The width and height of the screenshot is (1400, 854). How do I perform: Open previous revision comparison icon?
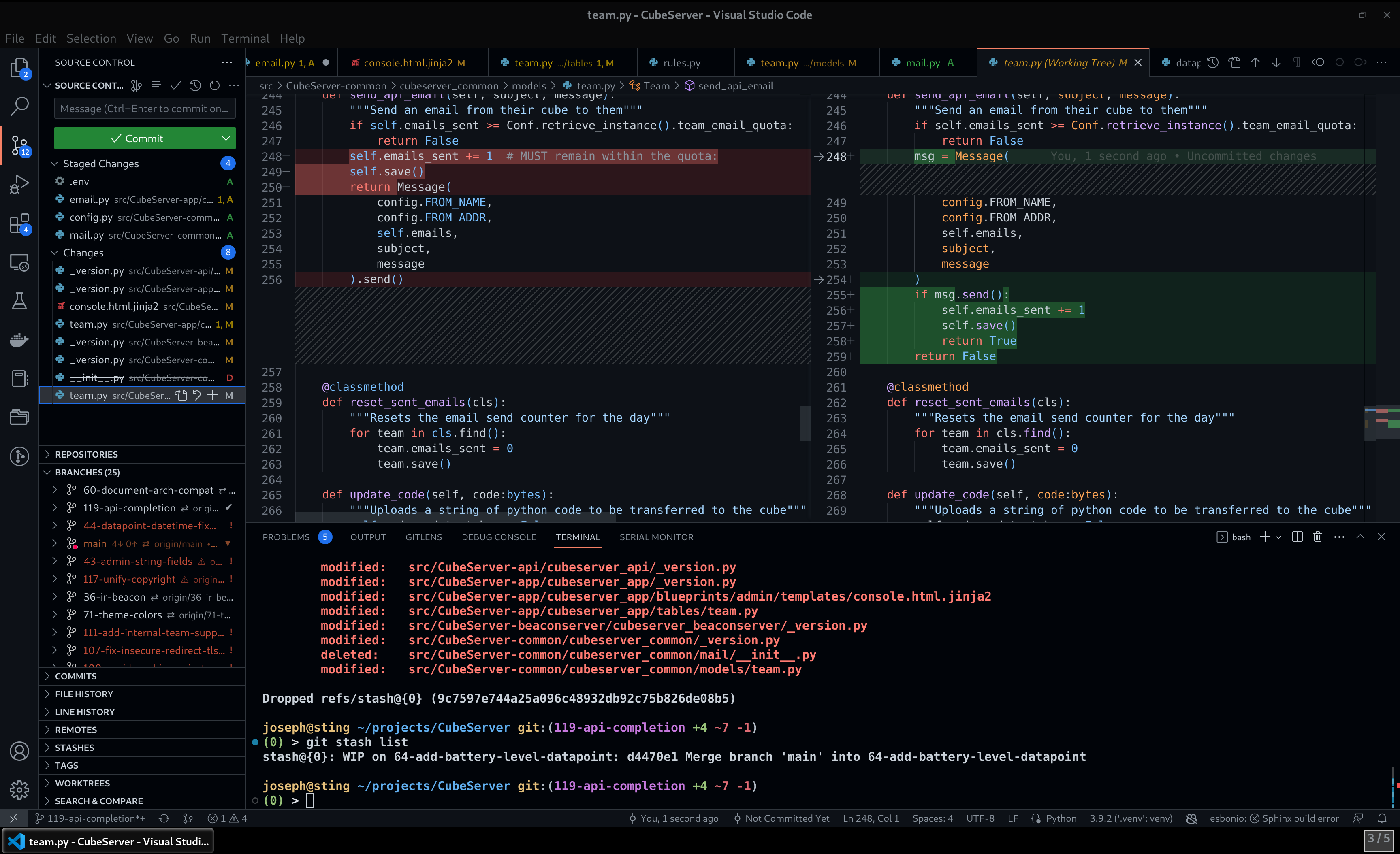click(x=1318, y=62)
